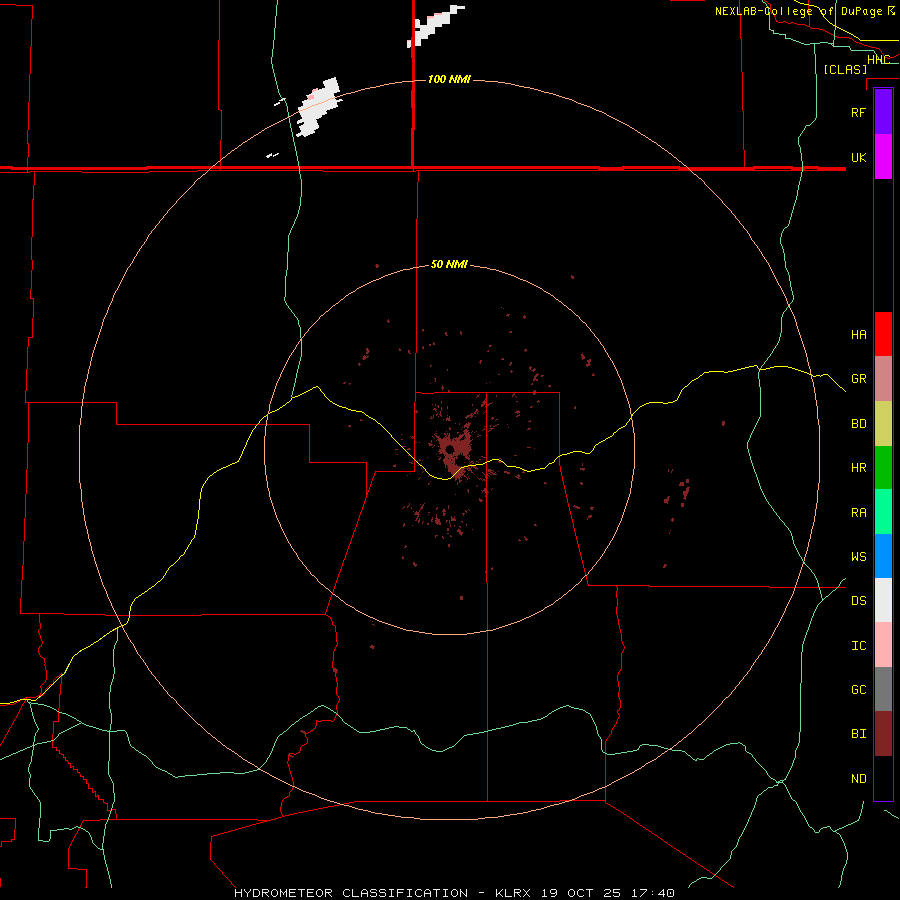Click the purple RF color swatch

coord(883,111)
